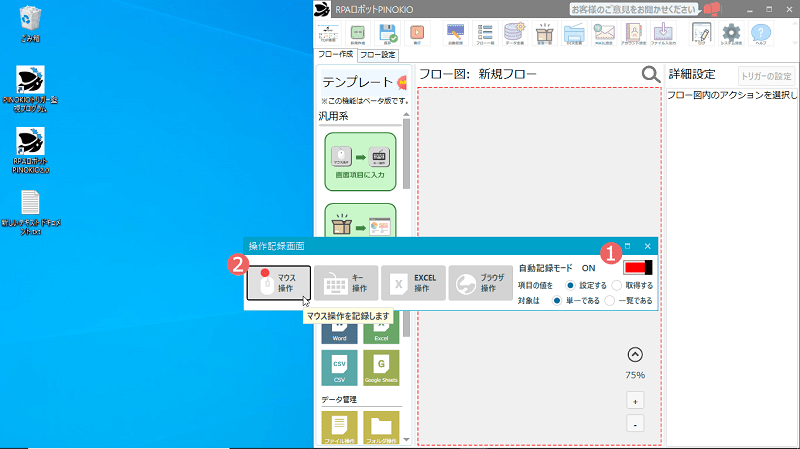The image size is (800, 449).
Task: Open the フロー一覧 flow list icon
Action: 485,34
